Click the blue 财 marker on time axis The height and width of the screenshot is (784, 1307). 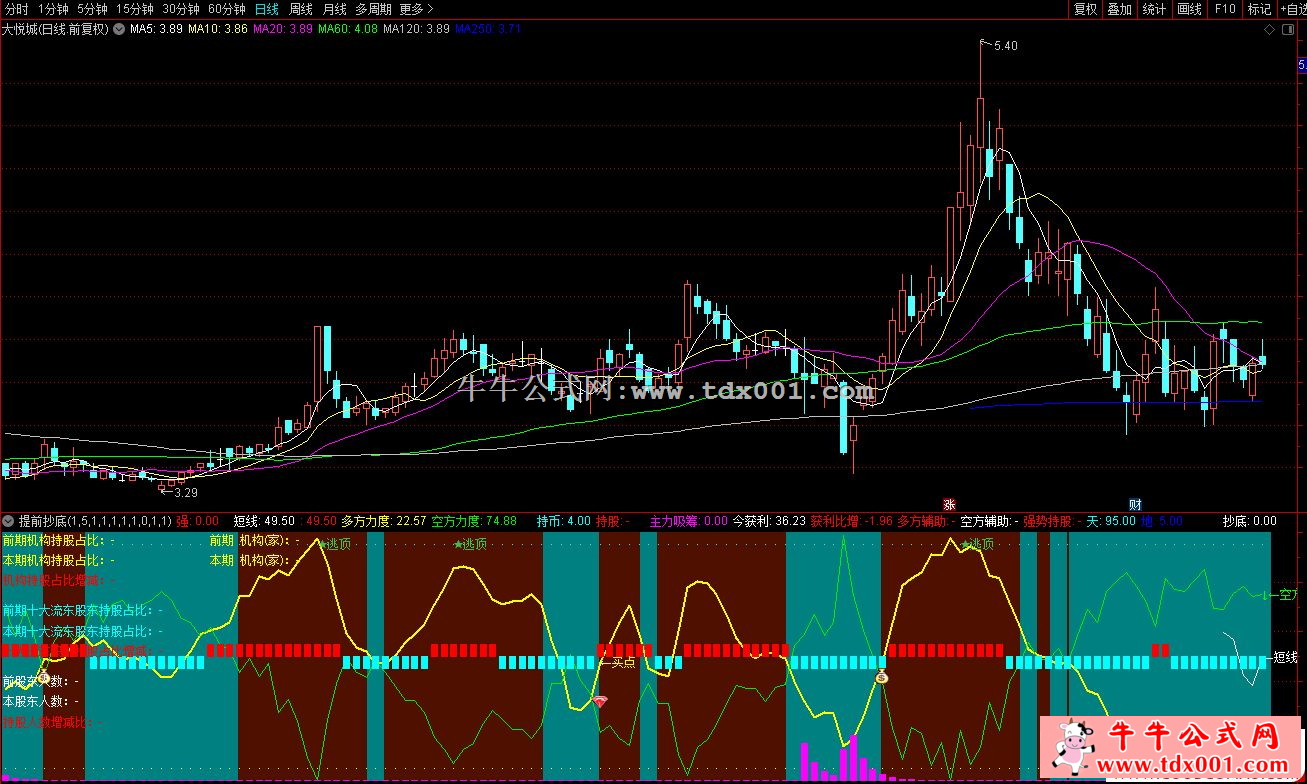coord(1135,504)
